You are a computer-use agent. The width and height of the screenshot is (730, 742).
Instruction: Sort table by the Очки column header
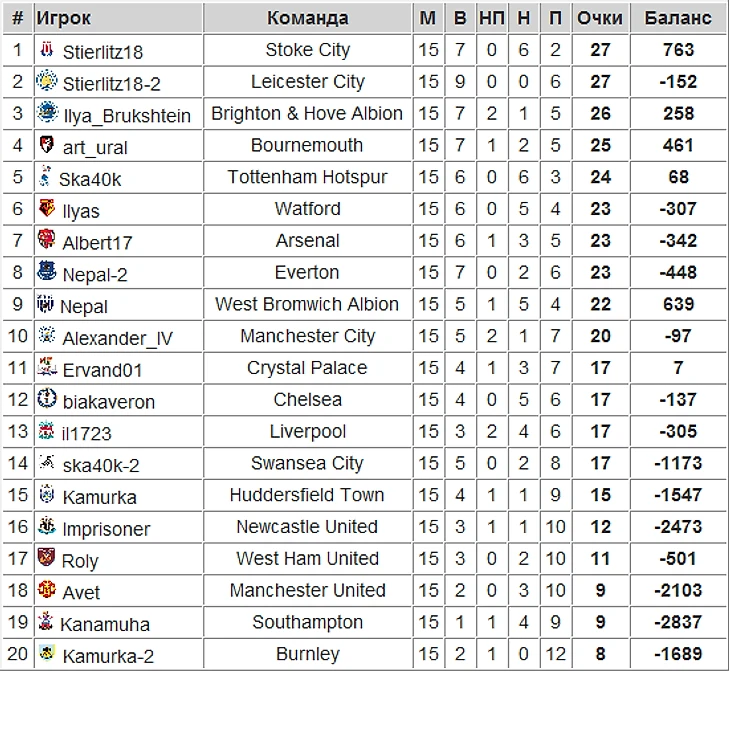(600, 18)
